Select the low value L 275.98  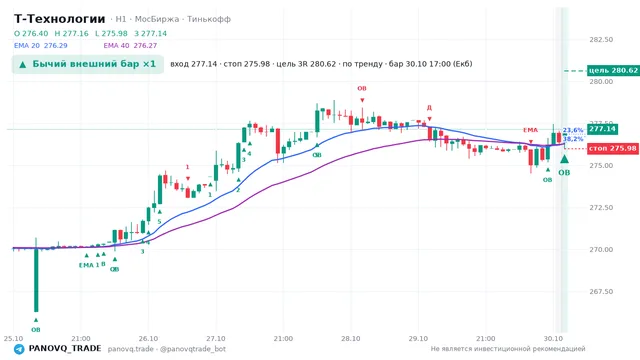111,33
